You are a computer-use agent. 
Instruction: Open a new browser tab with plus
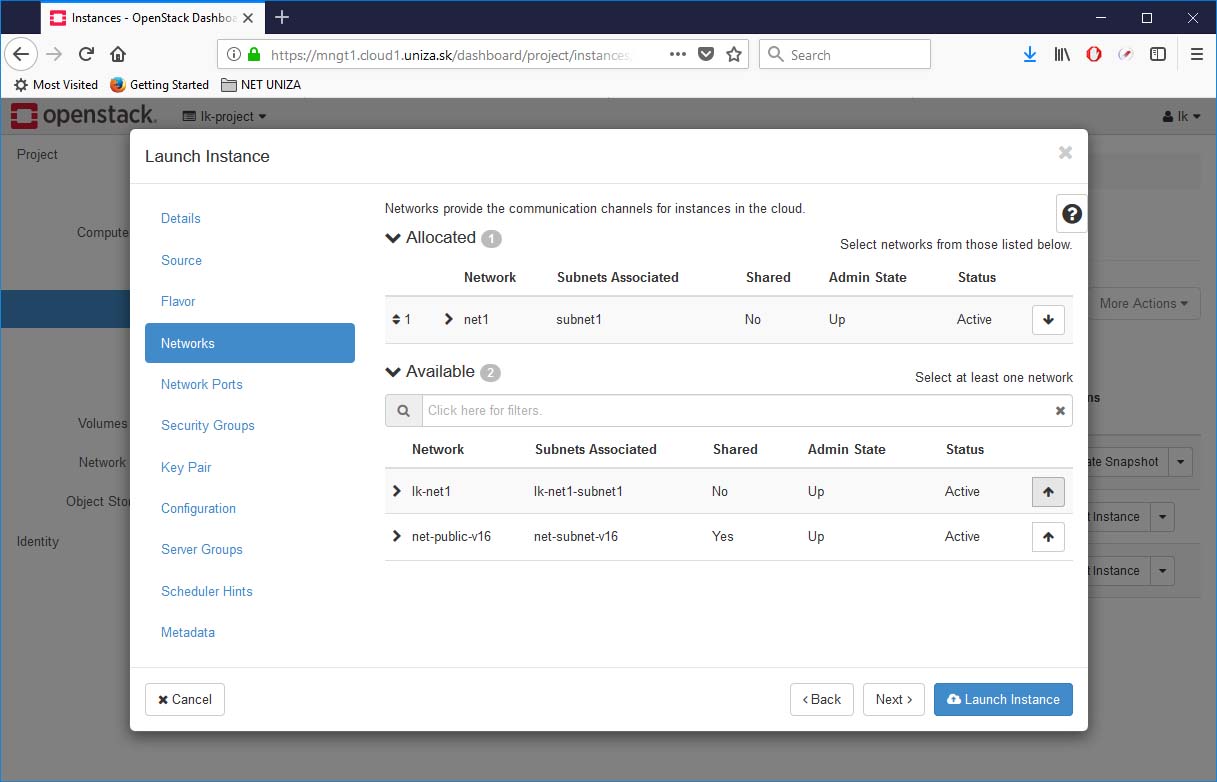click(282, 17)
